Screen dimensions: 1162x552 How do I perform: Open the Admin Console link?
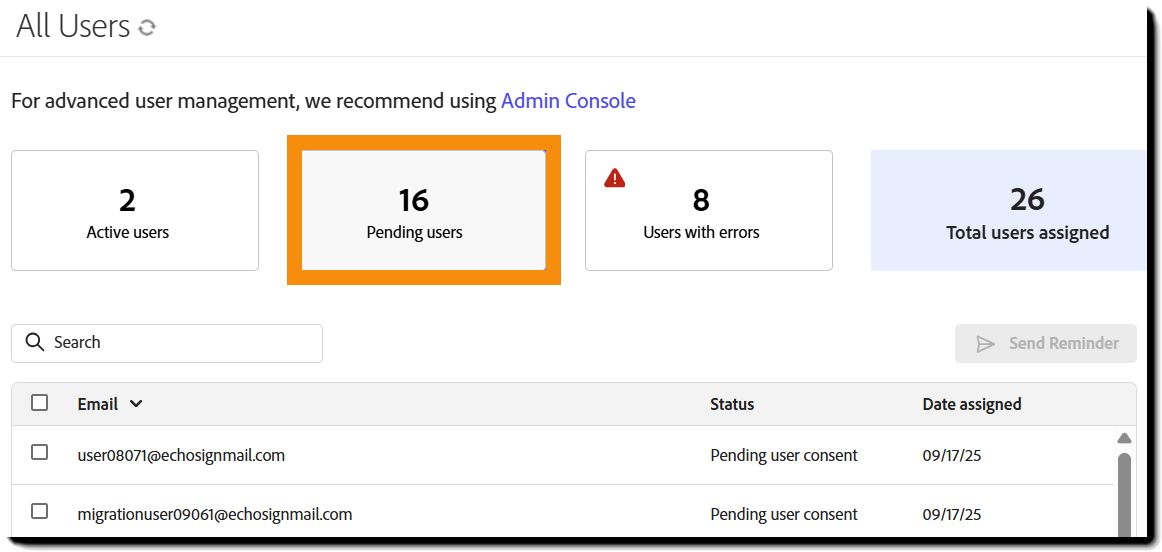click(x=568, y=101)
